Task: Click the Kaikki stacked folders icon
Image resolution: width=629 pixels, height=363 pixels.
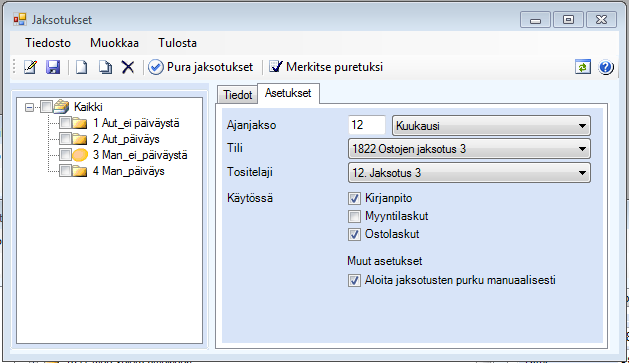Action: (61, 107)
